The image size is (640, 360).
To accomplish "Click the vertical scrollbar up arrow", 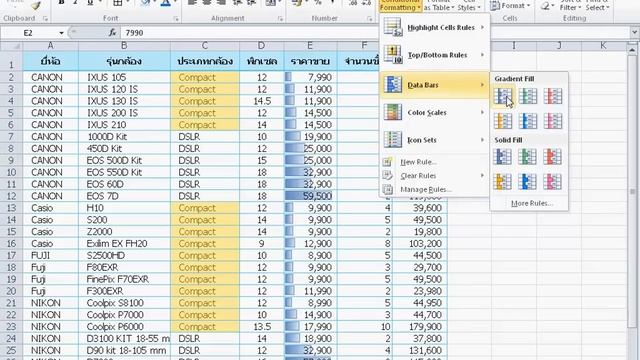I will click(x=633, y=49).
